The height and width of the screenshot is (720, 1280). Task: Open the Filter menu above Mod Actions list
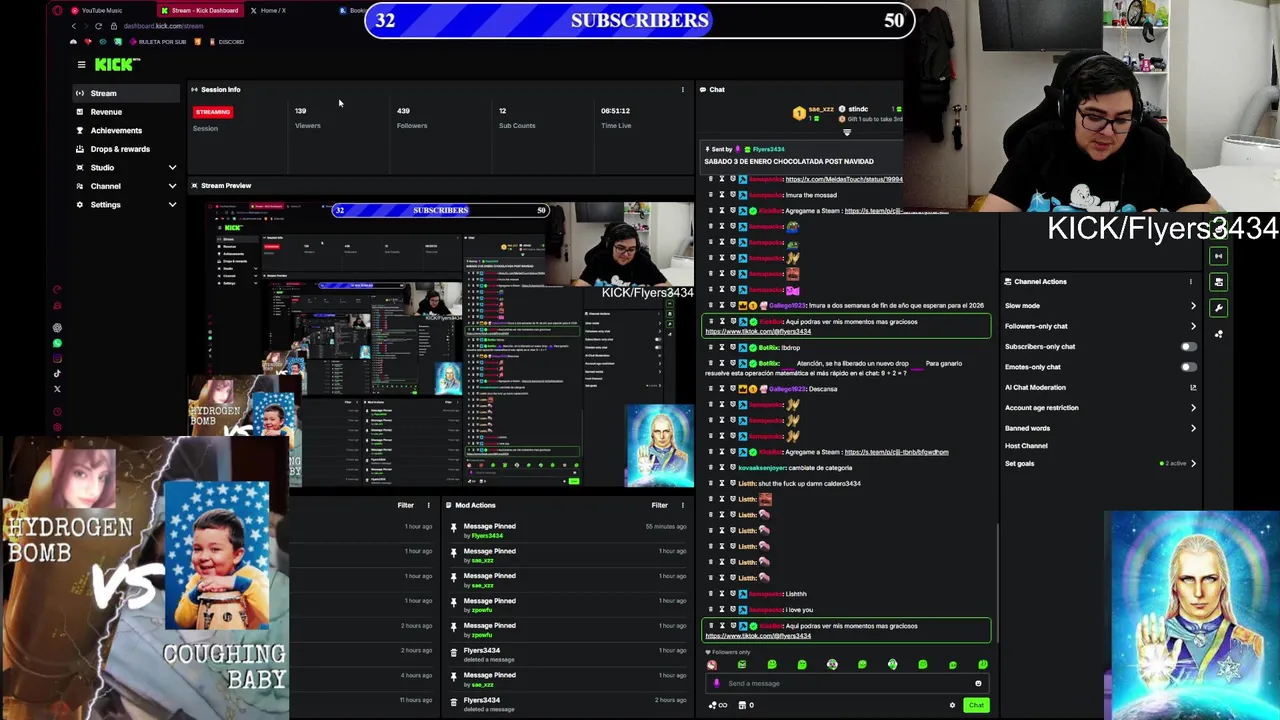[659, 505]
